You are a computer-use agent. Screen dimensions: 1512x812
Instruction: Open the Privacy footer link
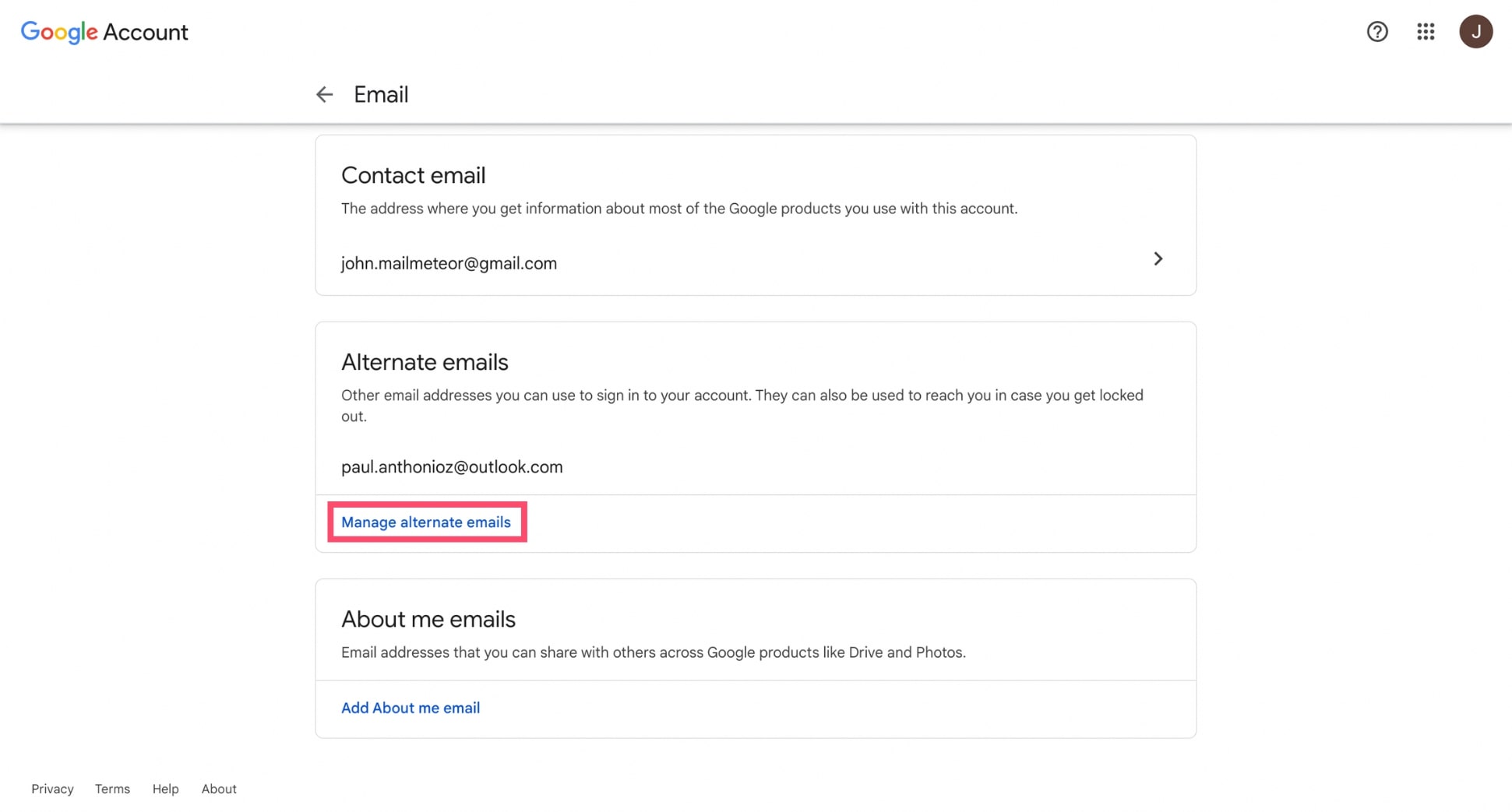click(52, 789)
